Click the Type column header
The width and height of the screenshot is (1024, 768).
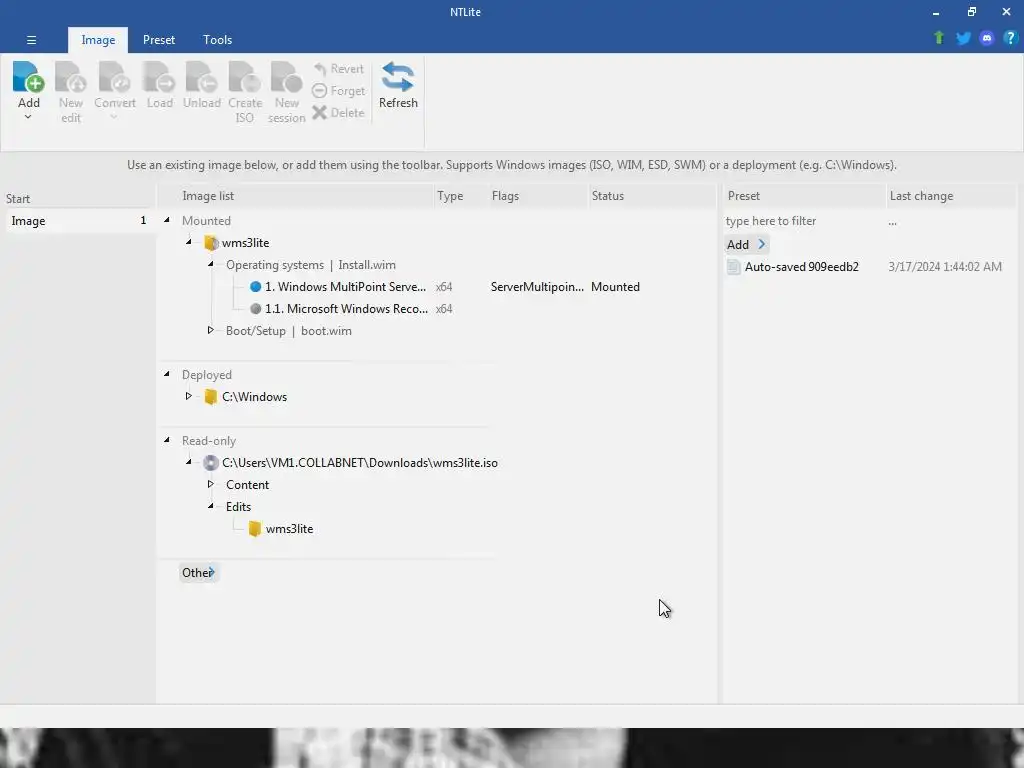click(x=450, y=196)
